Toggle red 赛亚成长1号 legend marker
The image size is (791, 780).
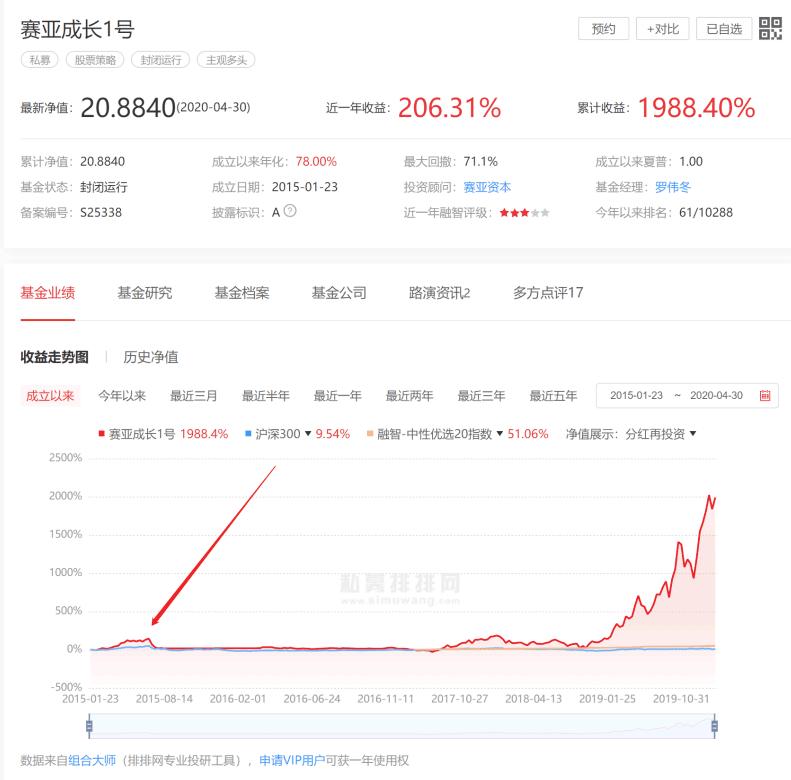pyautogui.click(x=101, y=434)
